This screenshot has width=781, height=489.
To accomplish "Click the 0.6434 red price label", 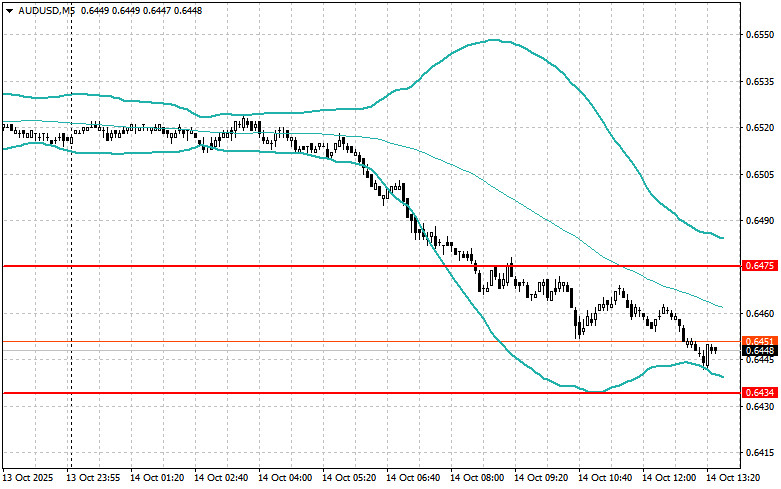I will (760, 393).
